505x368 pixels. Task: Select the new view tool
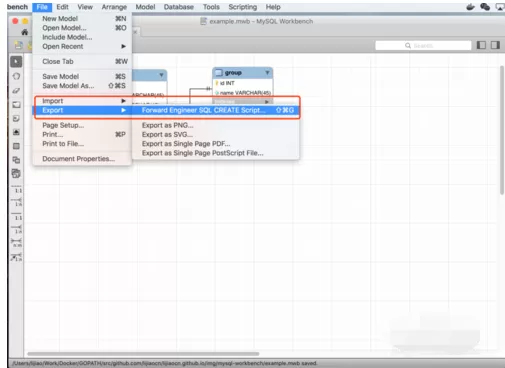(x=16, y=160)
